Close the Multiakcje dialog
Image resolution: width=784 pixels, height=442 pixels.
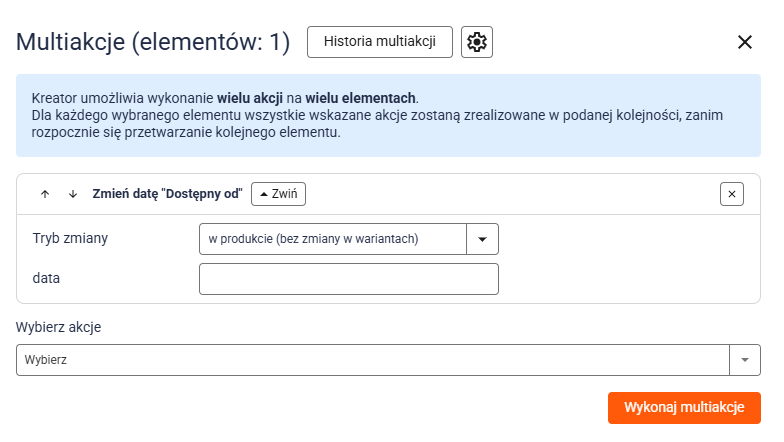pos(744,42)
